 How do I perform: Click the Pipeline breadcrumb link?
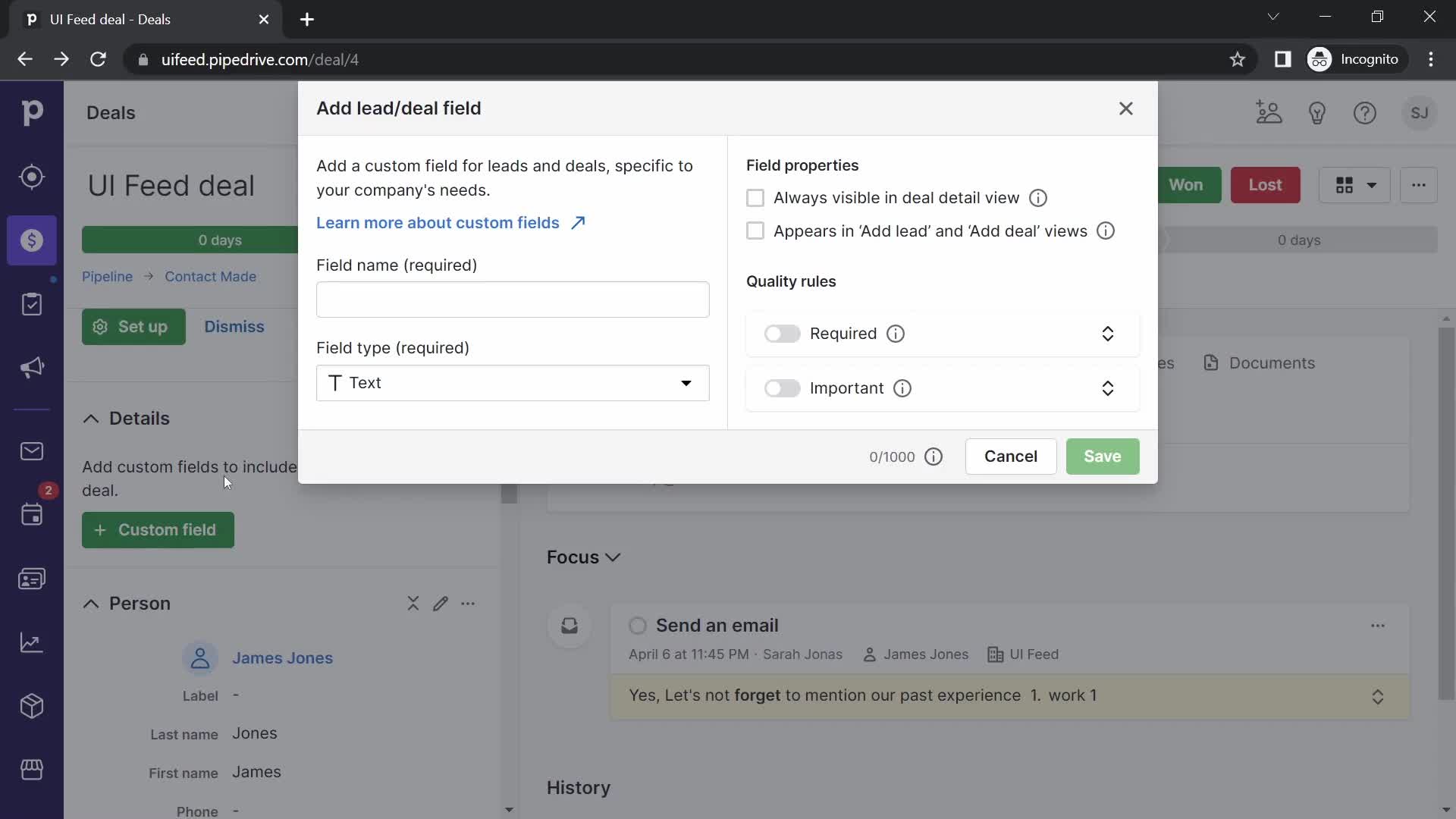click(x=106, y=276)
